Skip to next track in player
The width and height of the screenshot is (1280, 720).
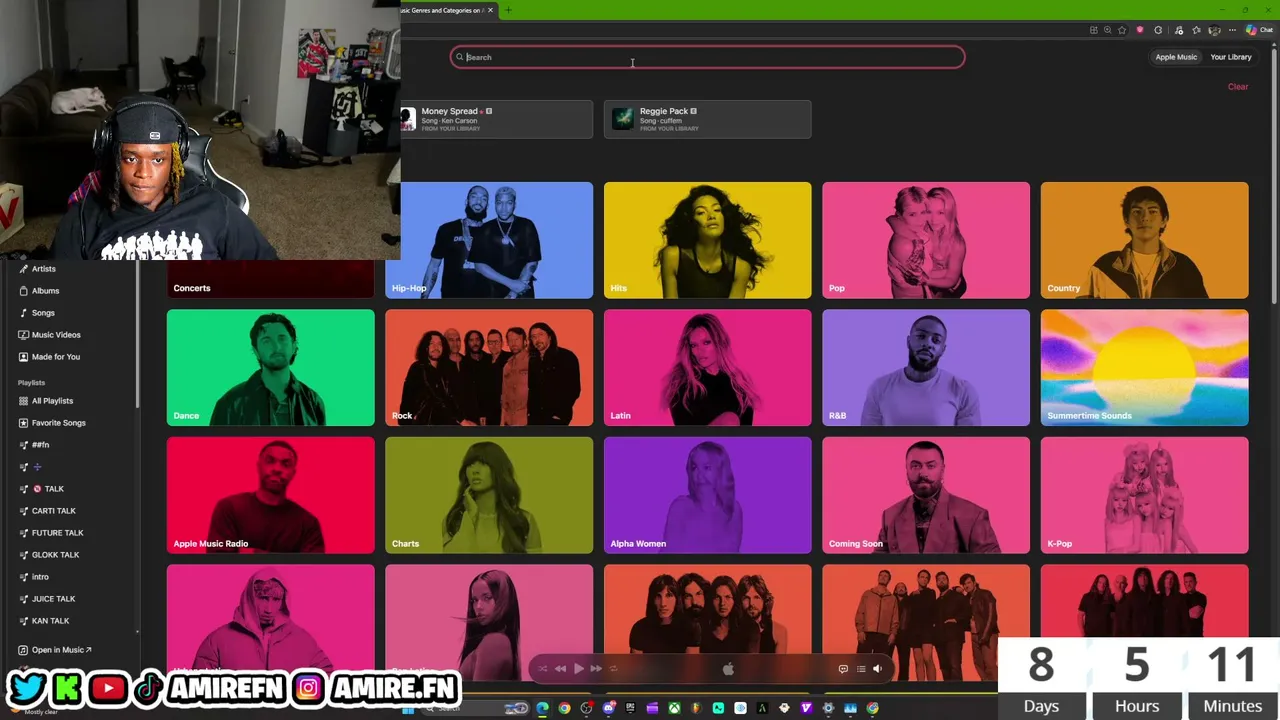[596, 669]
